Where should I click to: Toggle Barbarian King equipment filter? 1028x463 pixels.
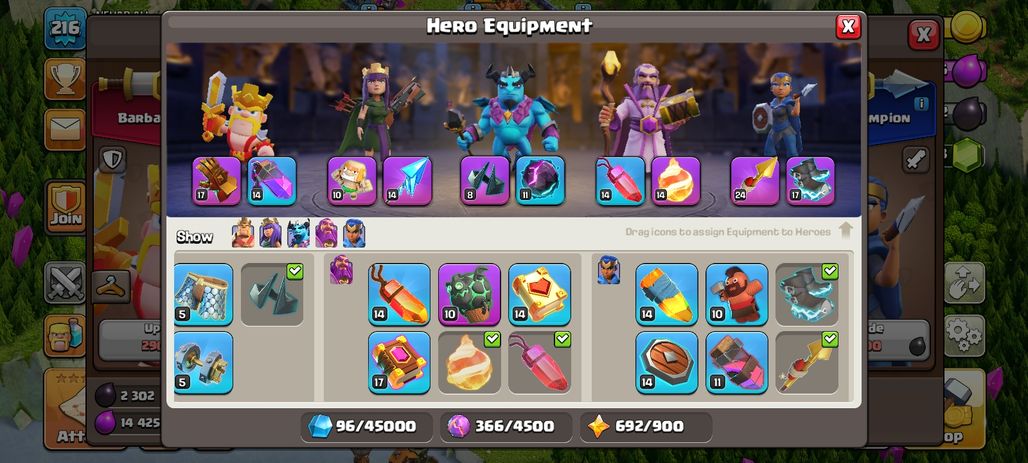tap(243, 233)
